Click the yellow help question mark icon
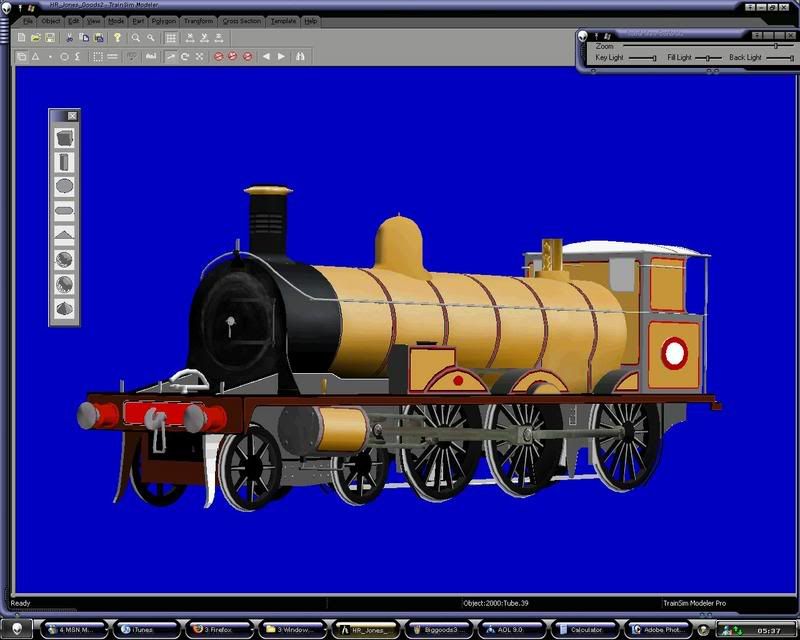This screenshot has height=640, width=800. point(117,38)
